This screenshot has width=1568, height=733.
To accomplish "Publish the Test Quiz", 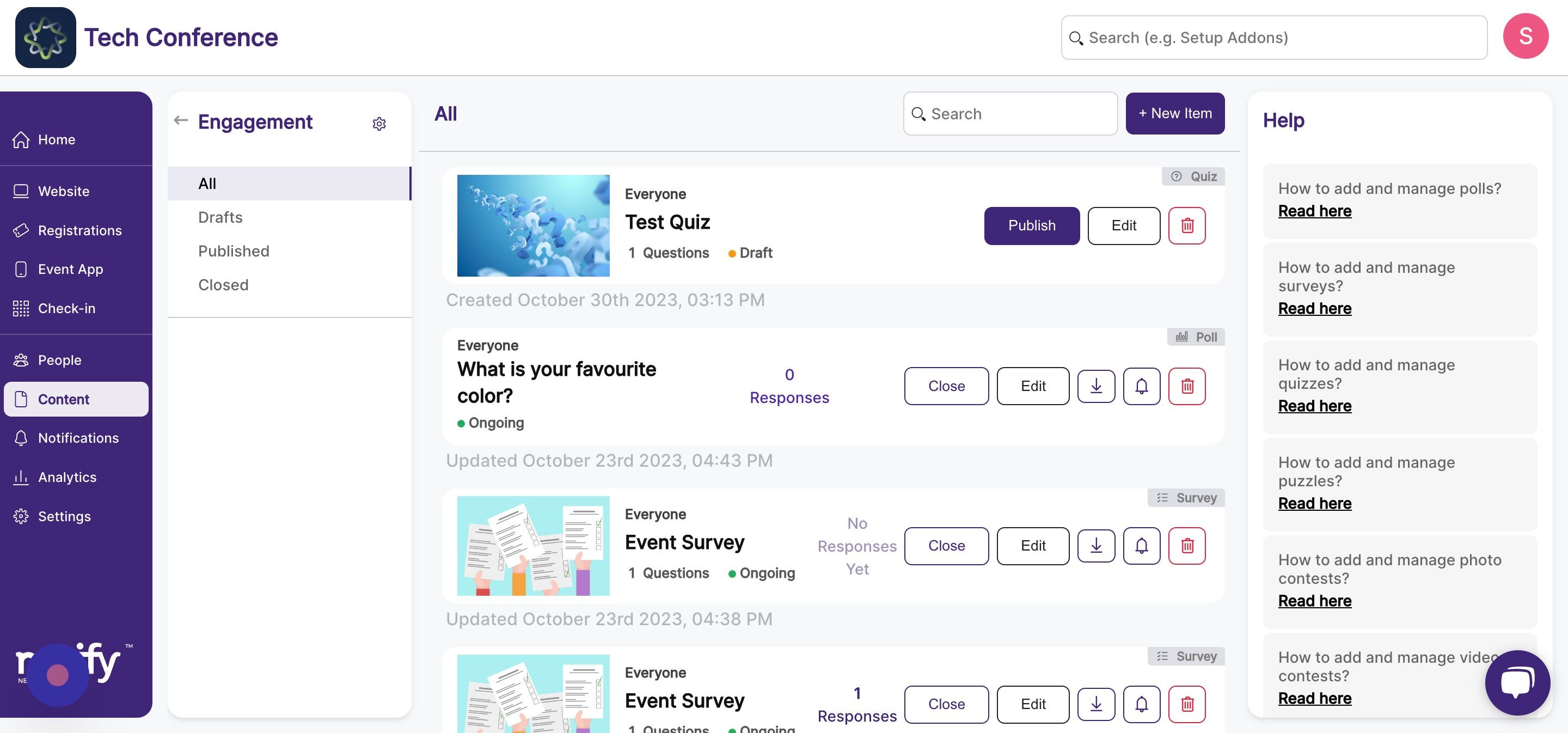I will coord(1032,226).
